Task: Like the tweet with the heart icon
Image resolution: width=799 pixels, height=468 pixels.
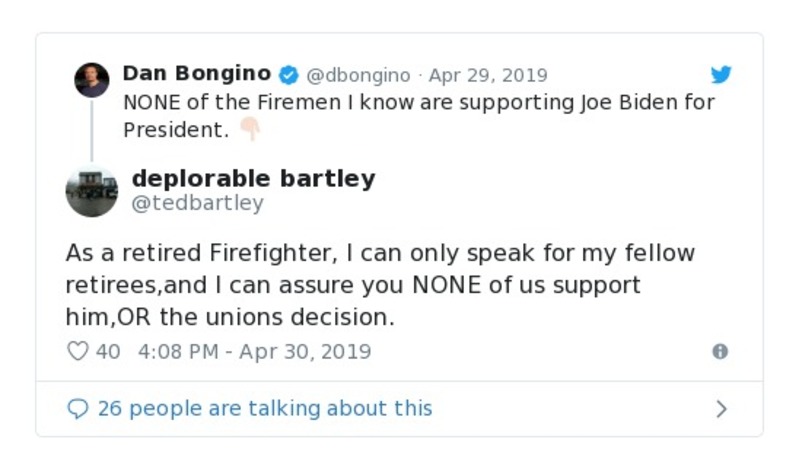Action: click(x=77, y=351)
